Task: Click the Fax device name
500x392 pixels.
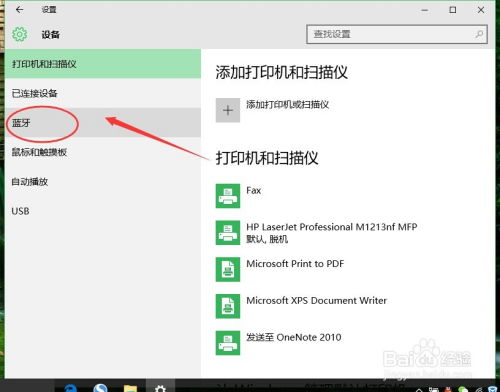Action: pos(254,190)
